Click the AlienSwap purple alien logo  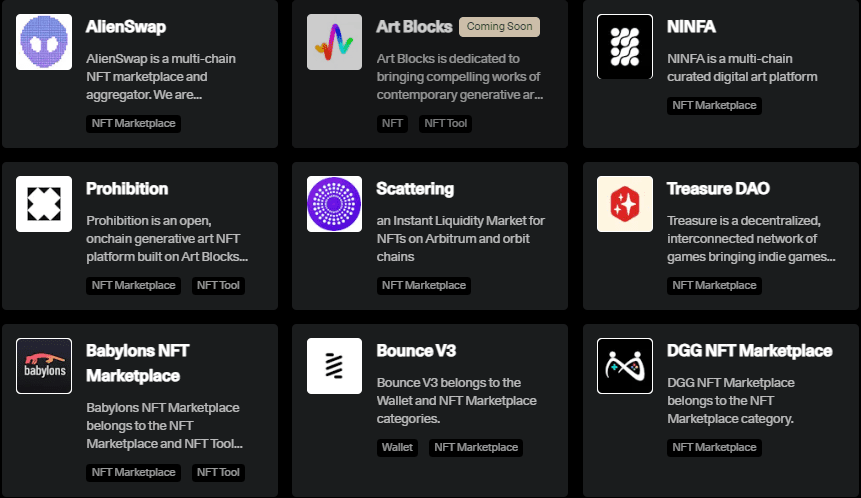[x=44, y=42]
